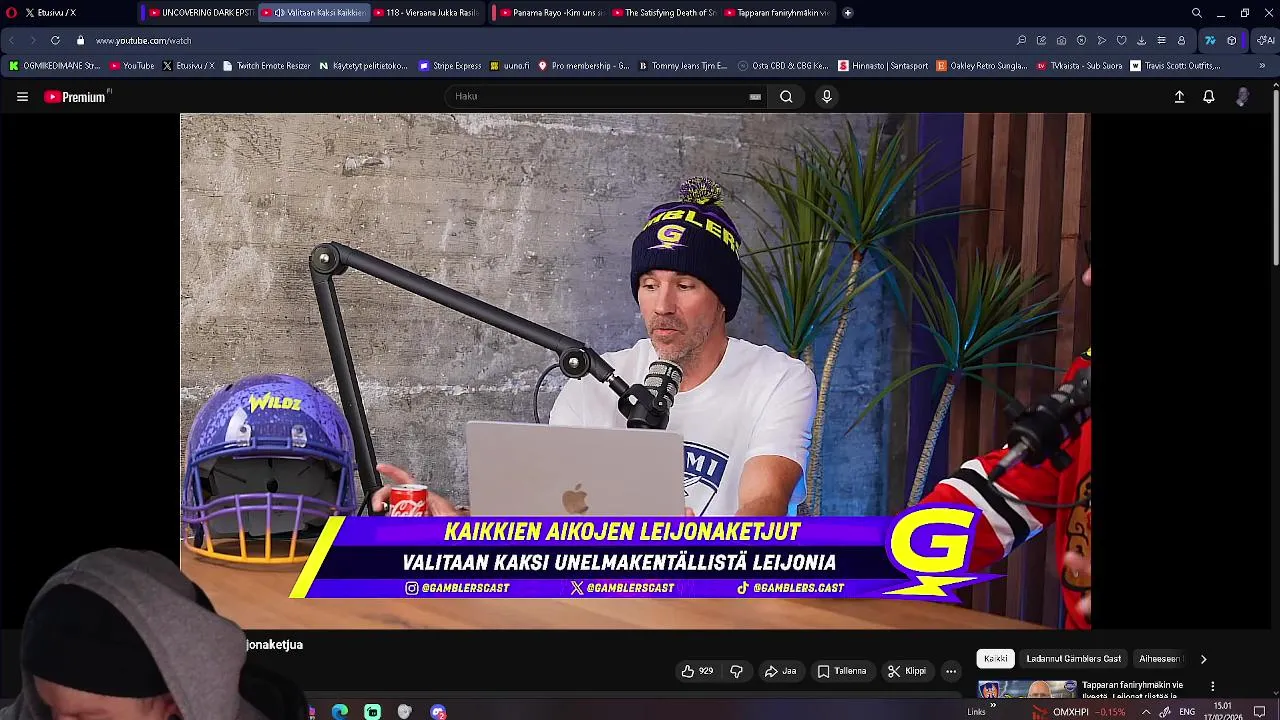Open options for Tapparan faniryhmäkin video suggestion

[1212, 686]
